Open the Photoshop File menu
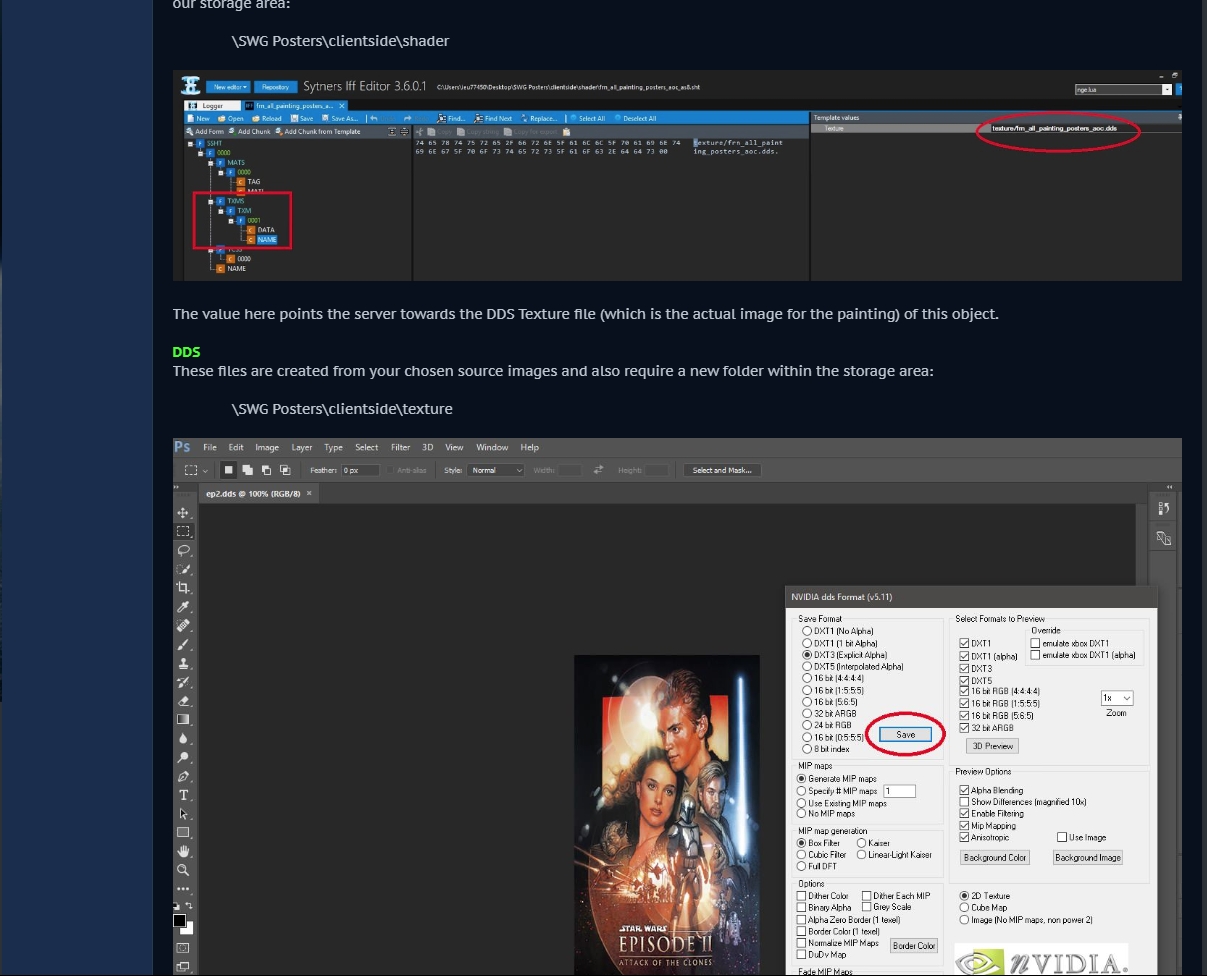Screen dimensions: 1207x976 210,447
